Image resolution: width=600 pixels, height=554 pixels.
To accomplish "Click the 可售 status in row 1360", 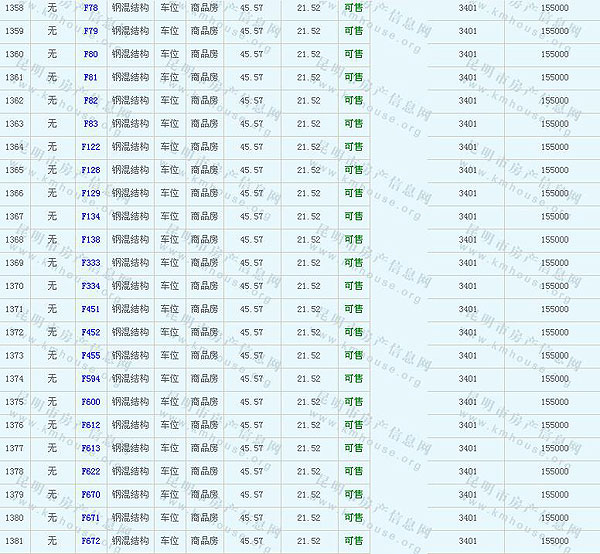I will tap(353, 54).
